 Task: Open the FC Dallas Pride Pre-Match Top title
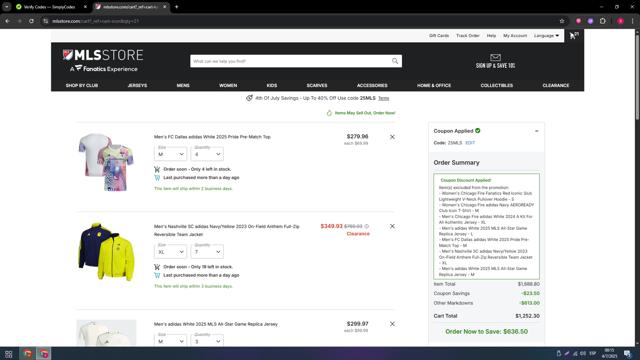coord(212,137)
